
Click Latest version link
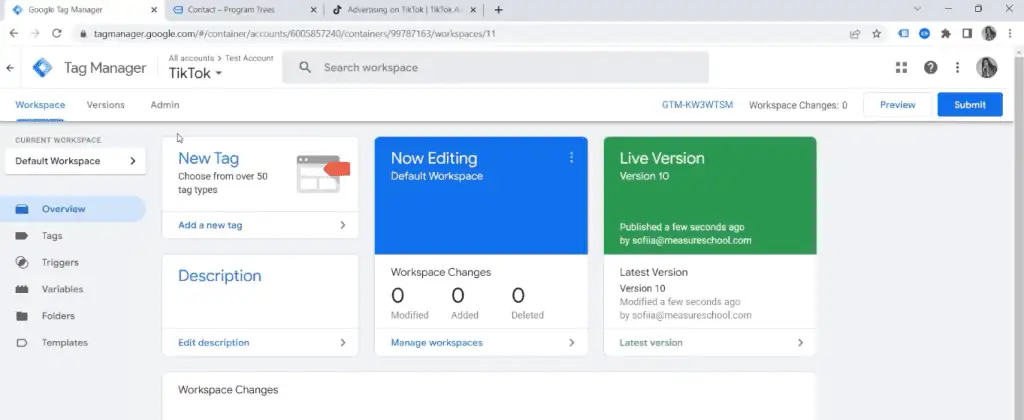pos(650,343)
